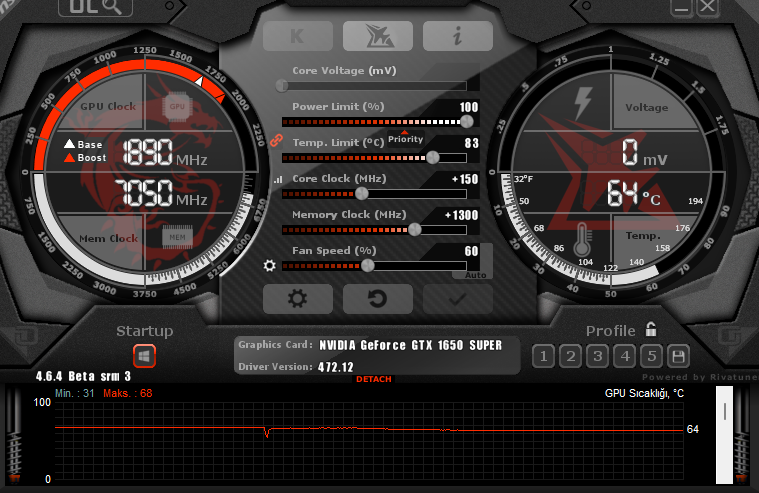Click the 1890 MHz GPU clock readout

(x=165, y=152)
